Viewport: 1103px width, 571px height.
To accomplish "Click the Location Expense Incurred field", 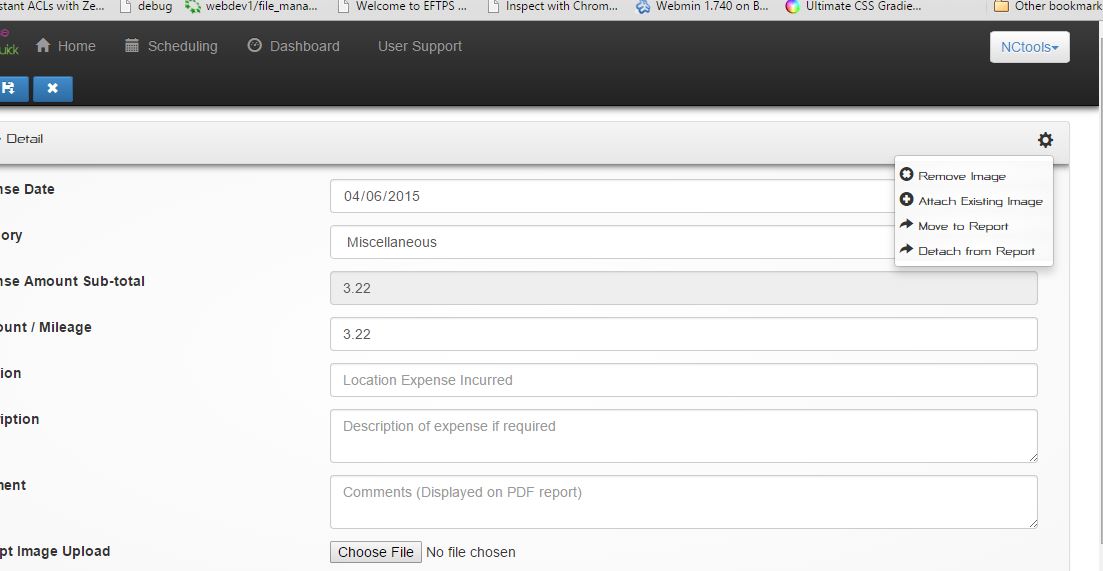I will [683, 380].
